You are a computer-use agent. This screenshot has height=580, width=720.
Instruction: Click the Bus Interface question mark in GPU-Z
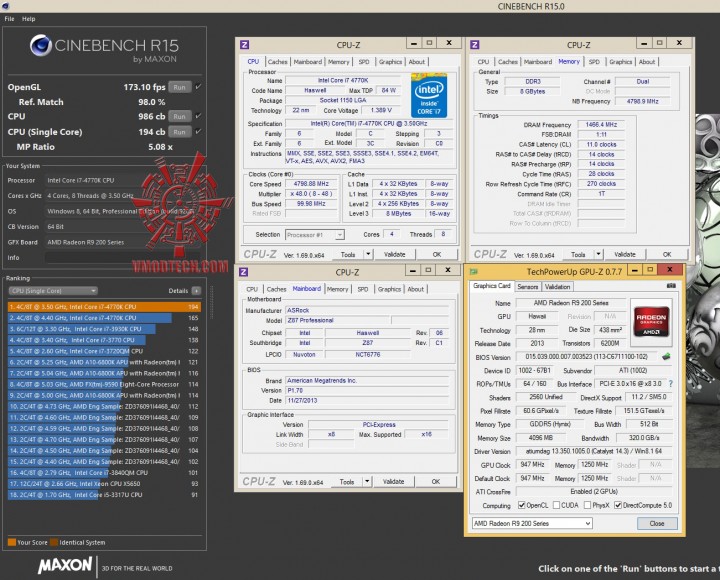pyautogui.click(x=670, y=383)
